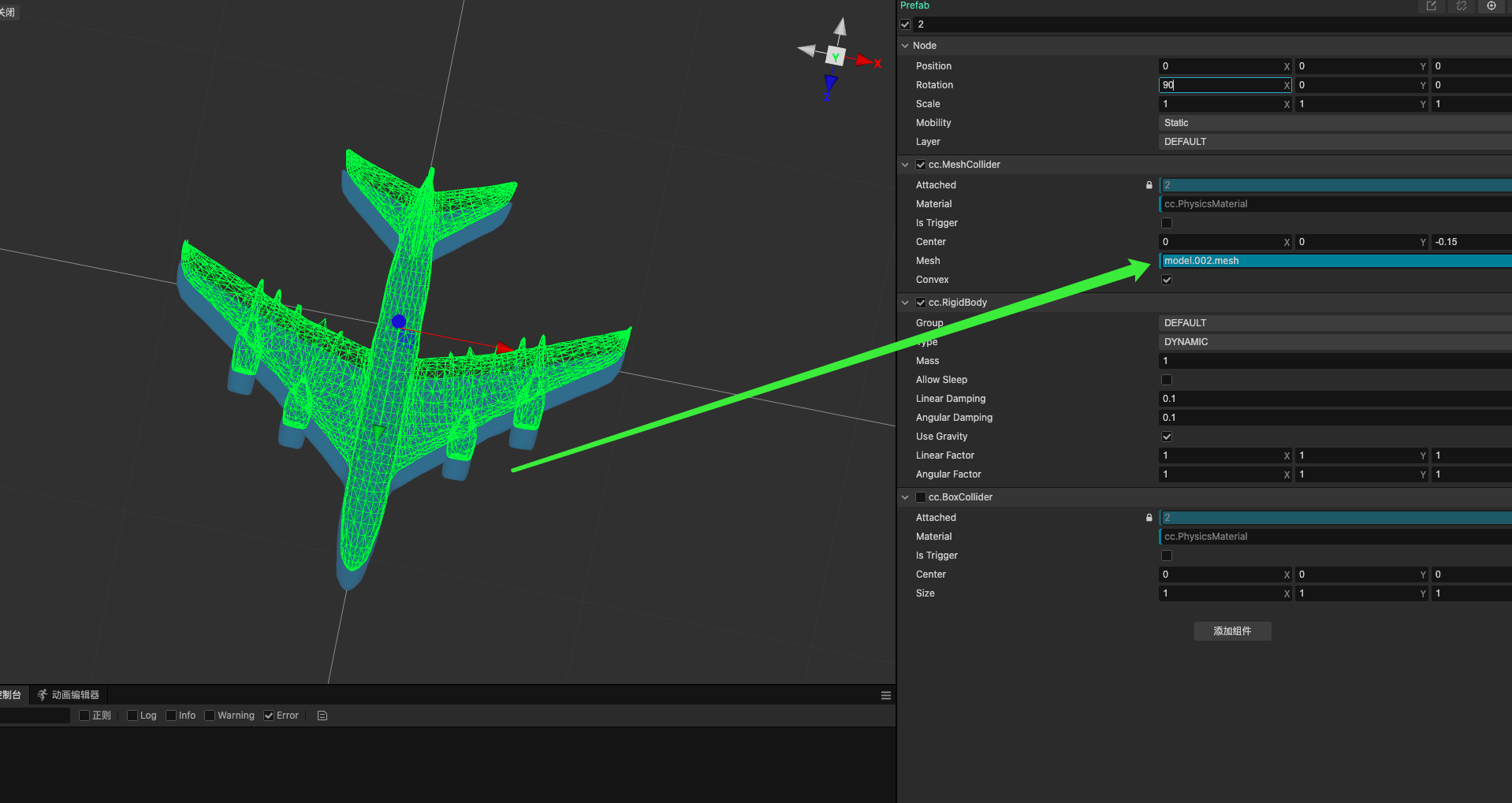The image size is (1512, 803).
Task: Click the Angular Damping input field
Action: pyautogui.click(x=1335, y=418)
